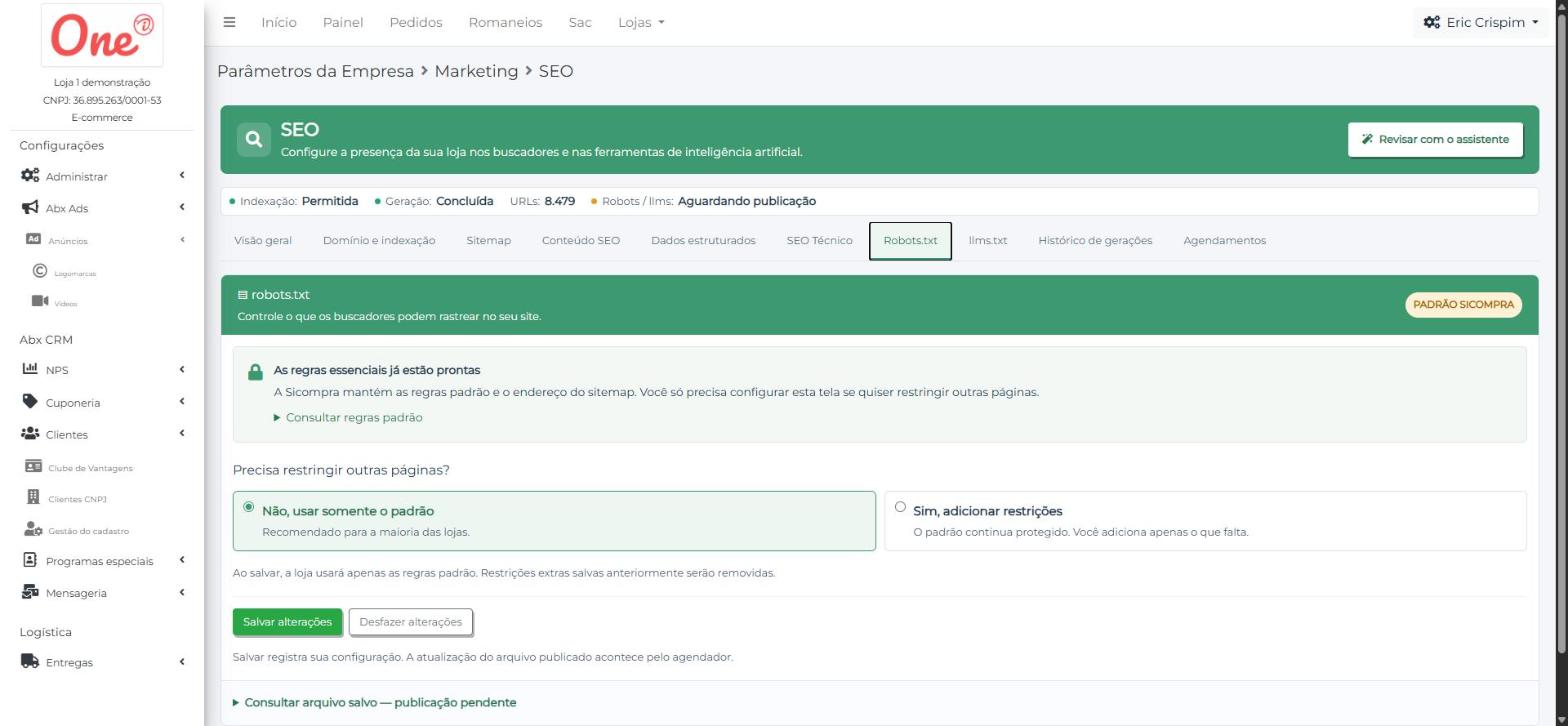Image resolution: width=1568 pixels, height=726 pixels.
Task: Click the Mensageria sidebar icon
Action: coord(30,592)
